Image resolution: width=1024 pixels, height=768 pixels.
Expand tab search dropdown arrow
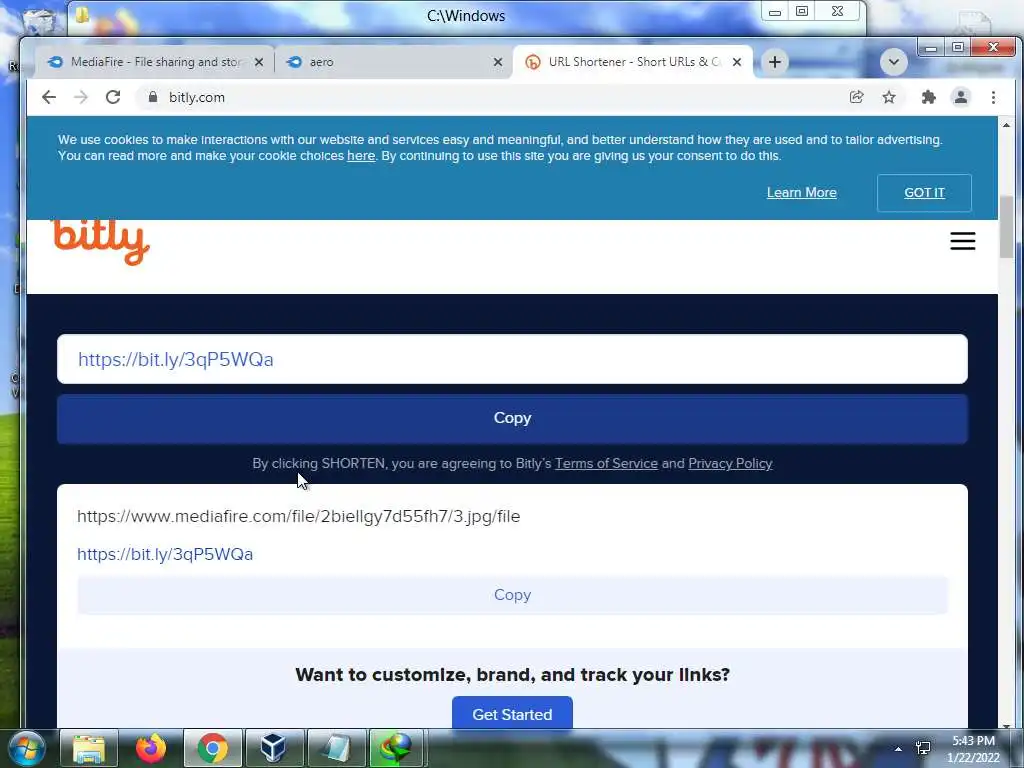pyautogui.click(x=893, y=62)
